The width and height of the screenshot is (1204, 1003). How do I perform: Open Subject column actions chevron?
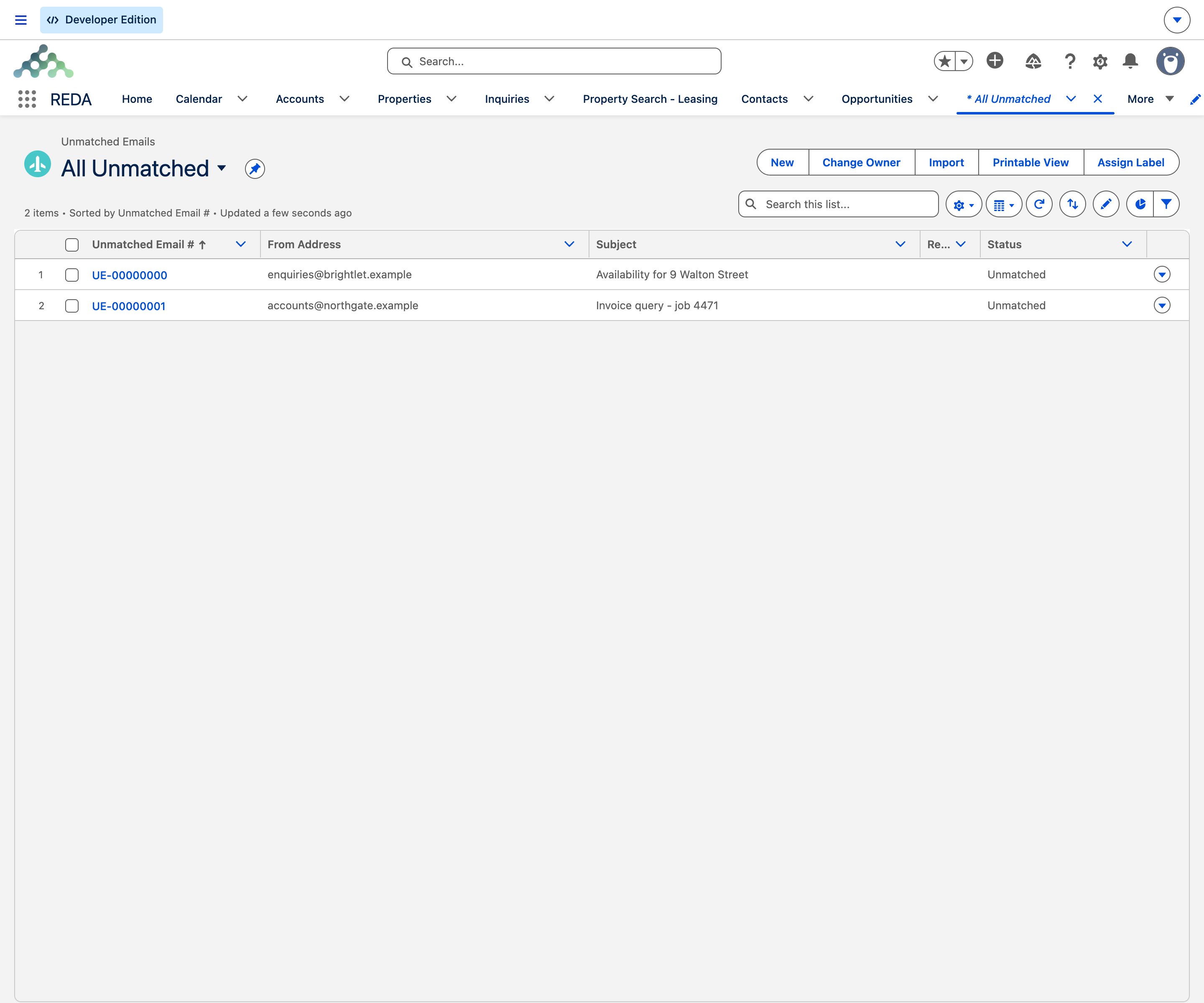(900, 245)
